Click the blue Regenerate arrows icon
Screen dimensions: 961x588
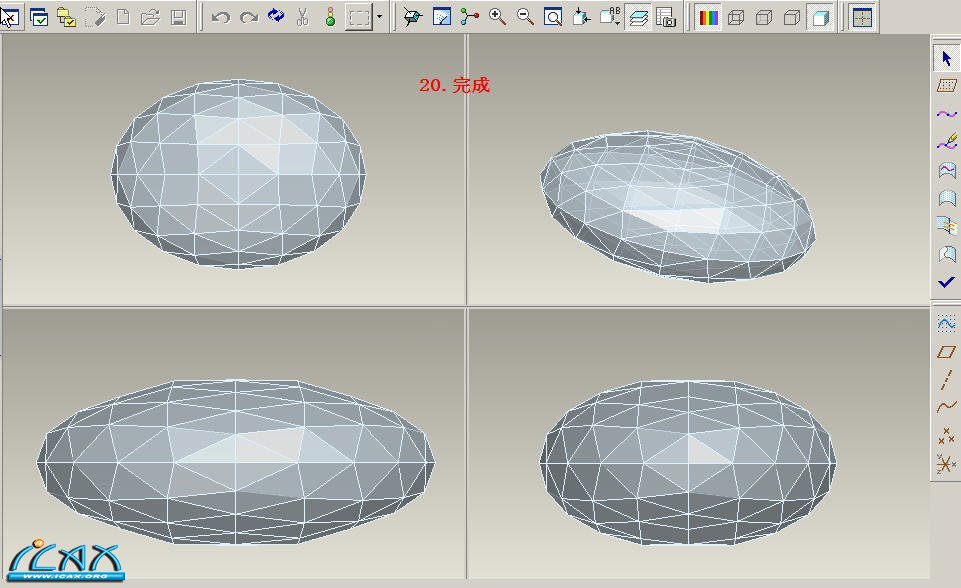point(276,17)
